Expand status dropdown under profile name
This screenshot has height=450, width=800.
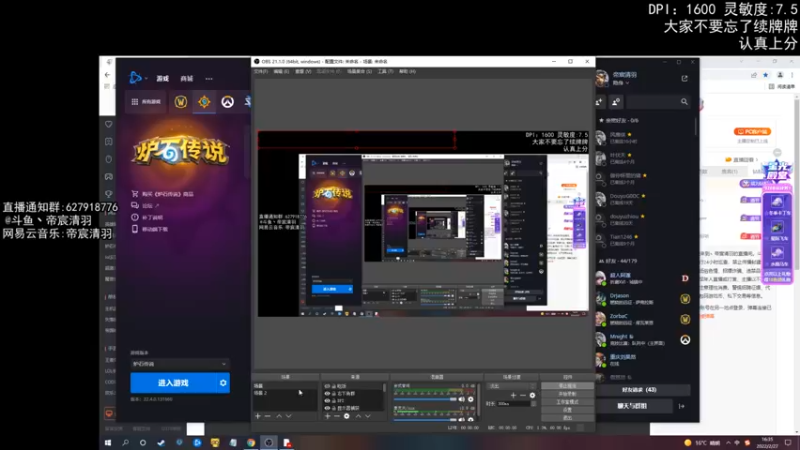pos(621,83)
